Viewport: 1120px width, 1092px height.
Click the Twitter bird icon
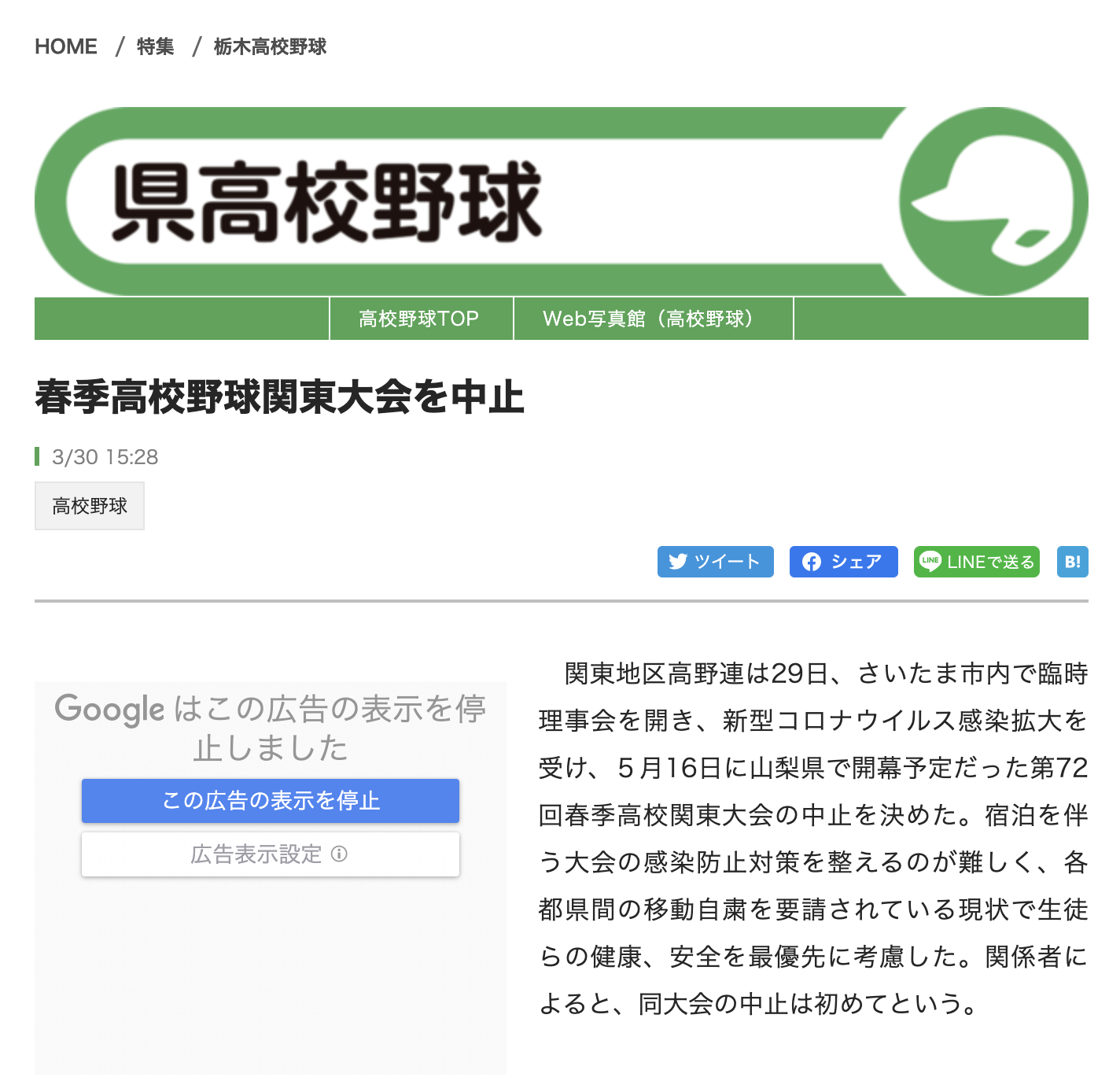678,562
